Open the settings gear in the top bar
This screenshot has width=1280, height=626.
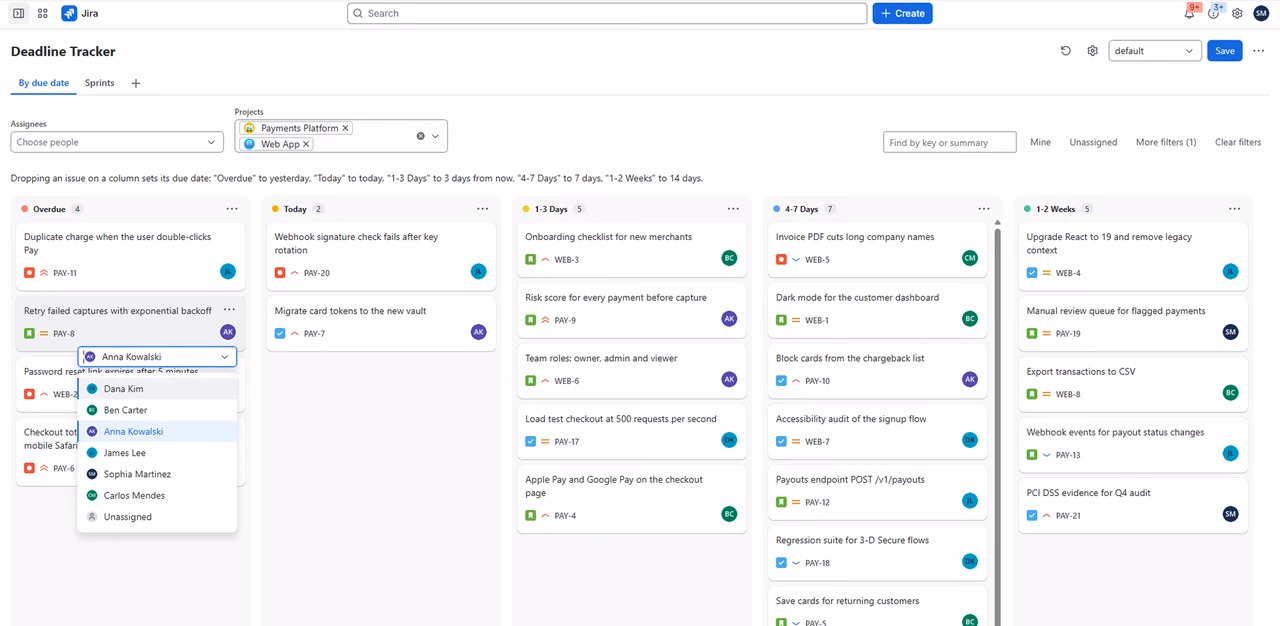(x=1237, y=13)
